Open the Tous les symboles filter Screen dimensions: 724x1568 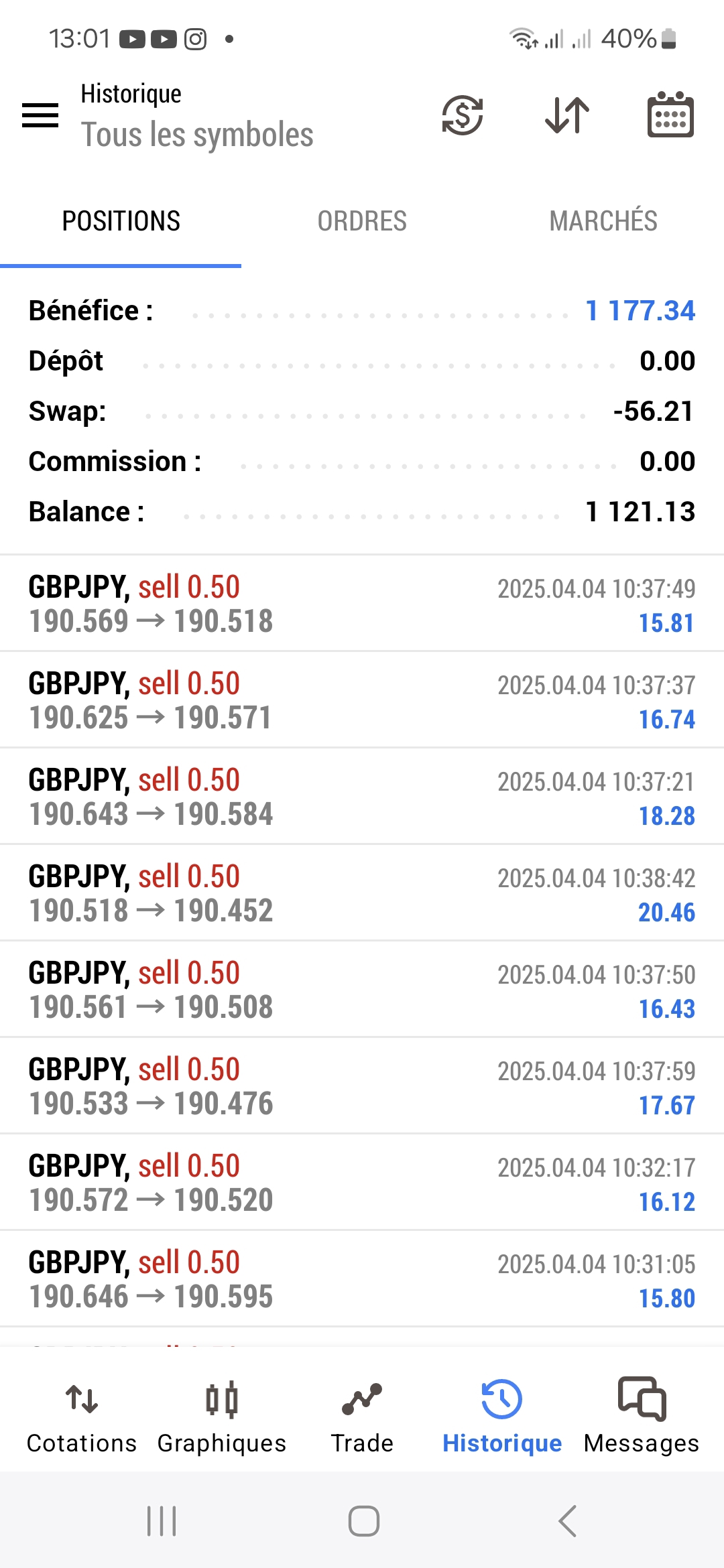pyautogui.click(x=197, y=135)
